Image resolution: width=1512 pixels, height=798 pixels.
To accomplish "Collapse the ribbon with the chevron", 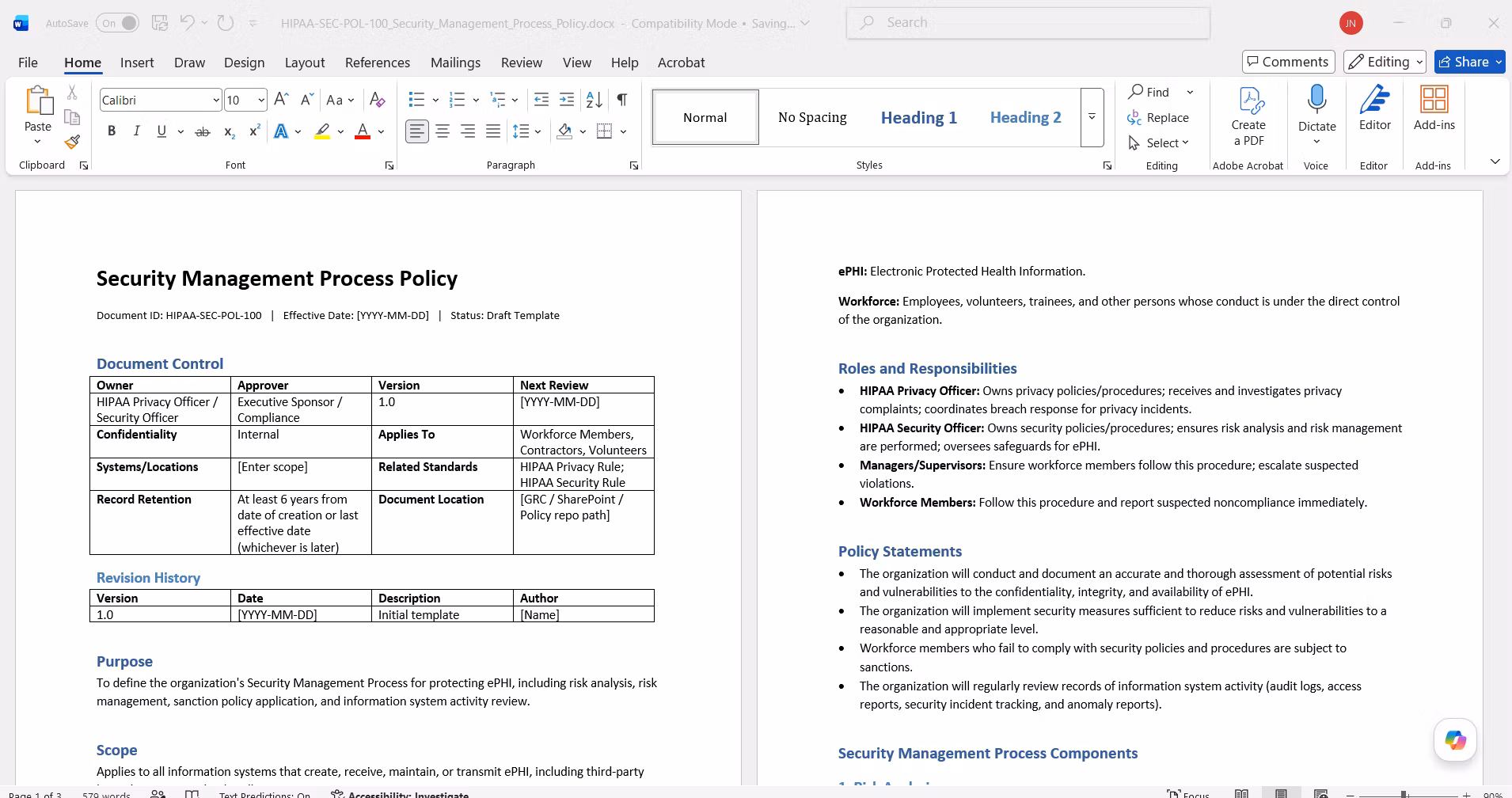I will coord(1495,161).
